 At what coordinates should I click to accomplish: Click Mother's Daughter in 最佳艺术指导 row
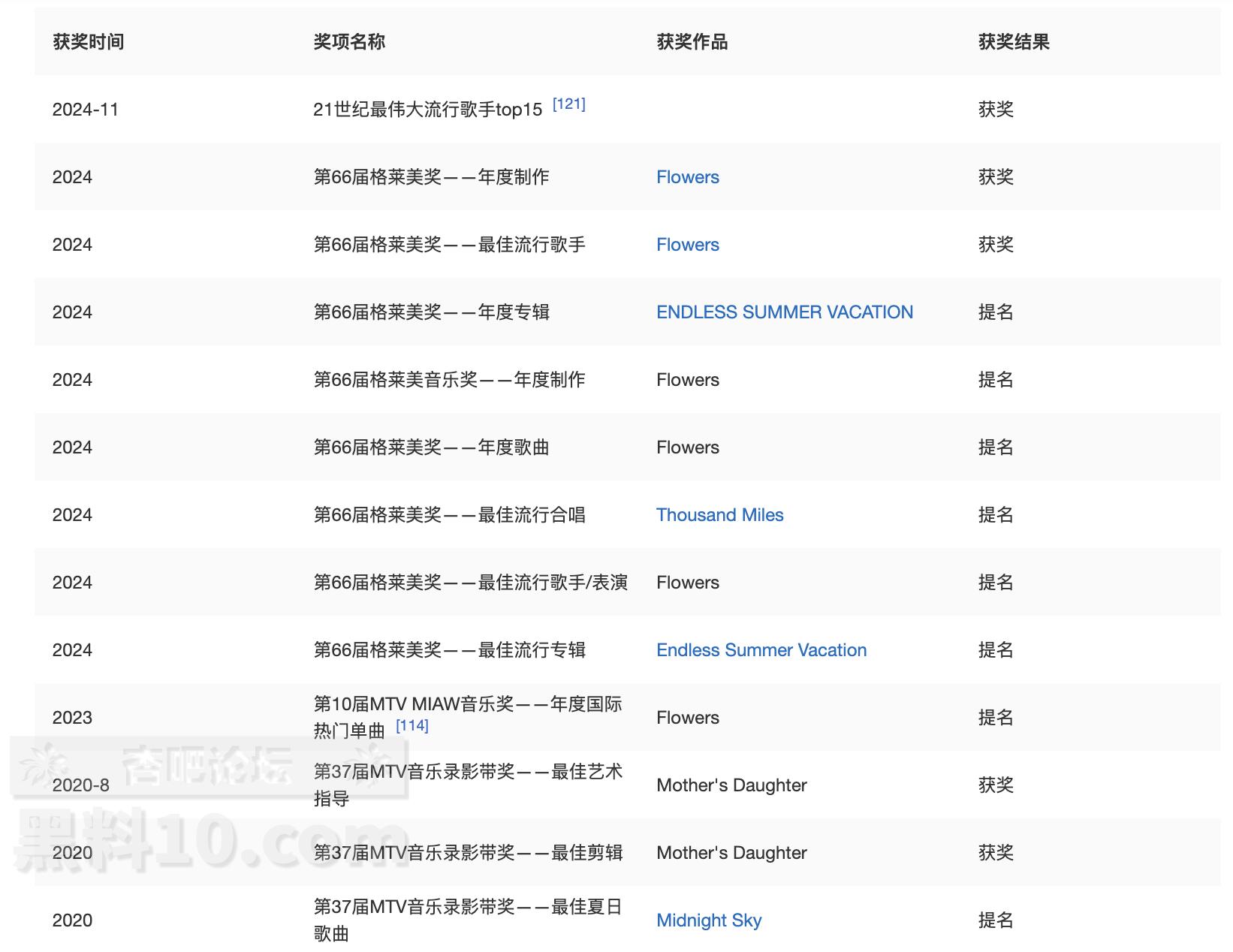point(731,785)
